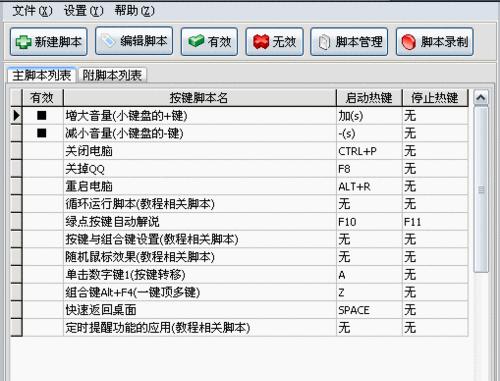Select the 绿点按键自动解说 script row

(x=239, y=222)
